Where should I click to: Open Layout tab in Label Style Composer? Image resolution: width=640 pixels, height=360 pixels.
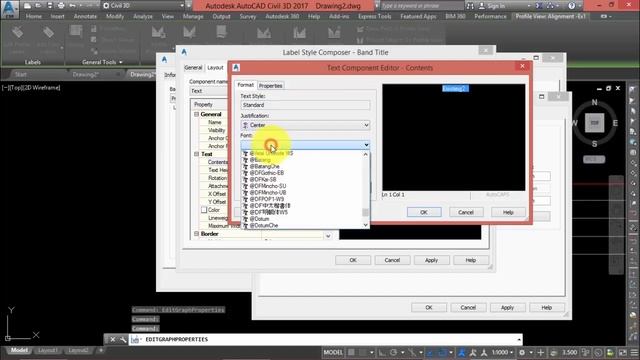[215, 68]
